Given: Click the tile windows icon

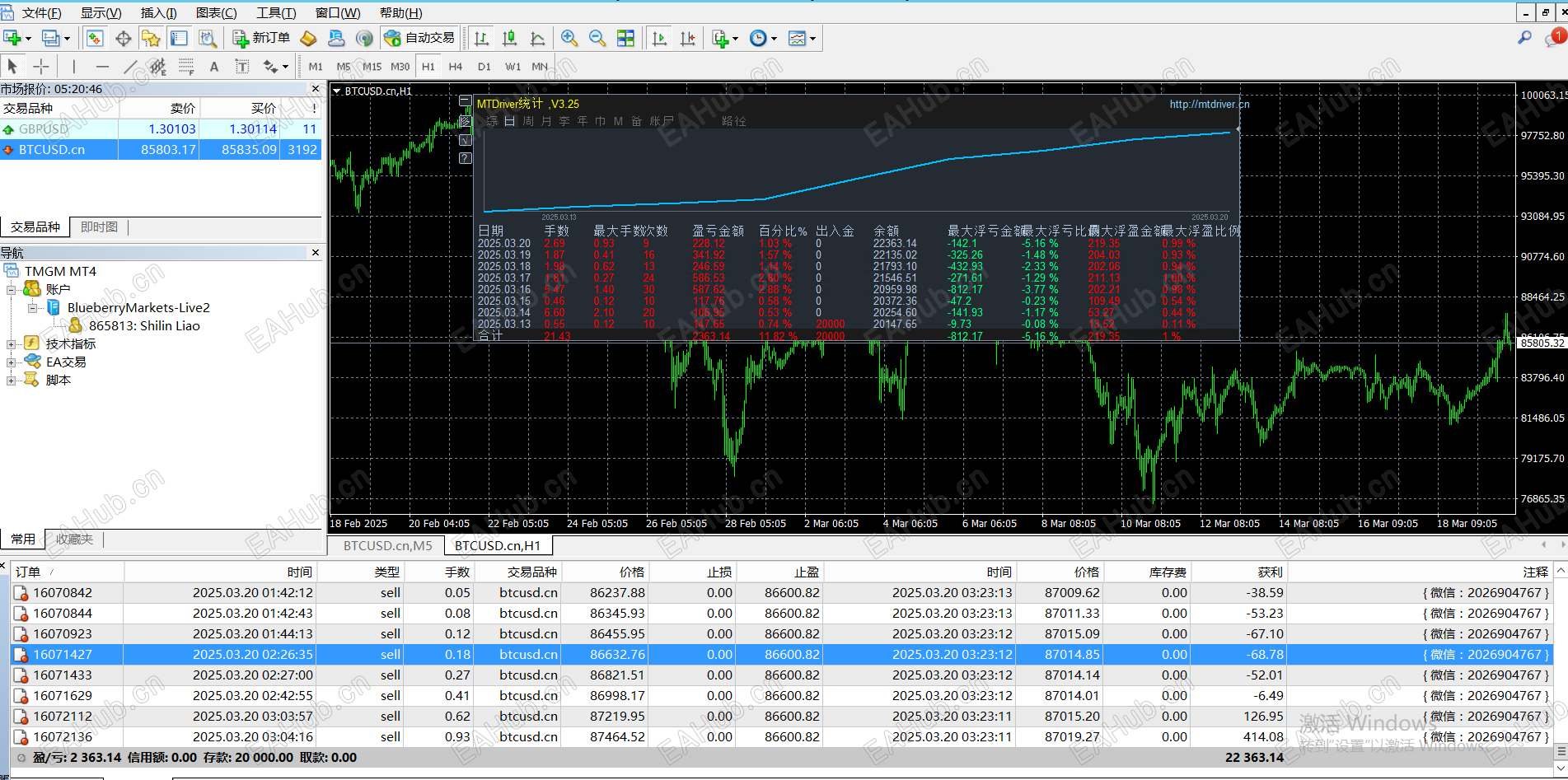Looking at the screenshot, I should [x=626, y=38].
